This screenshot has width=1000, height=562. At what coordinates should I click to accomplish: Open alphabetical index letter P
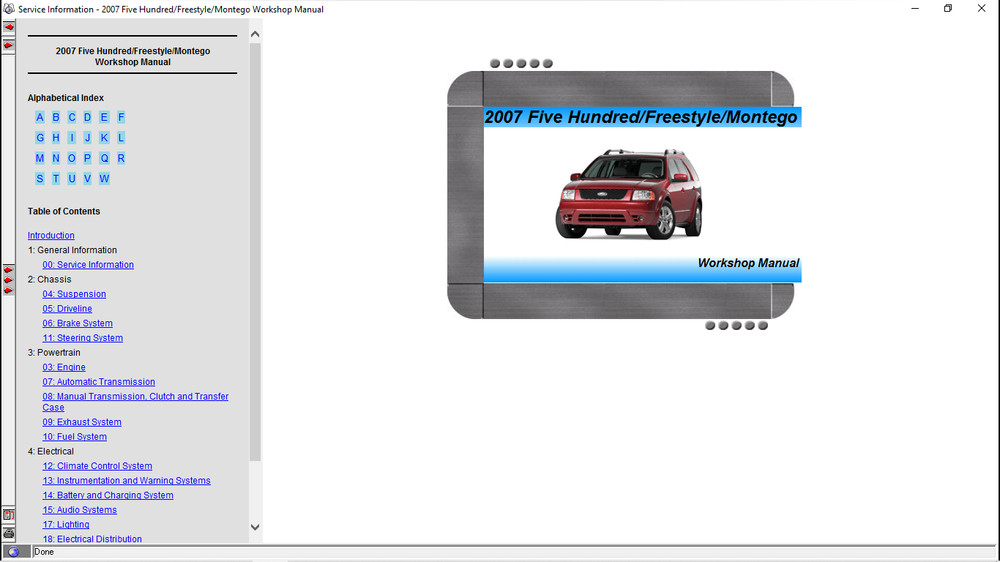point(87,158)
